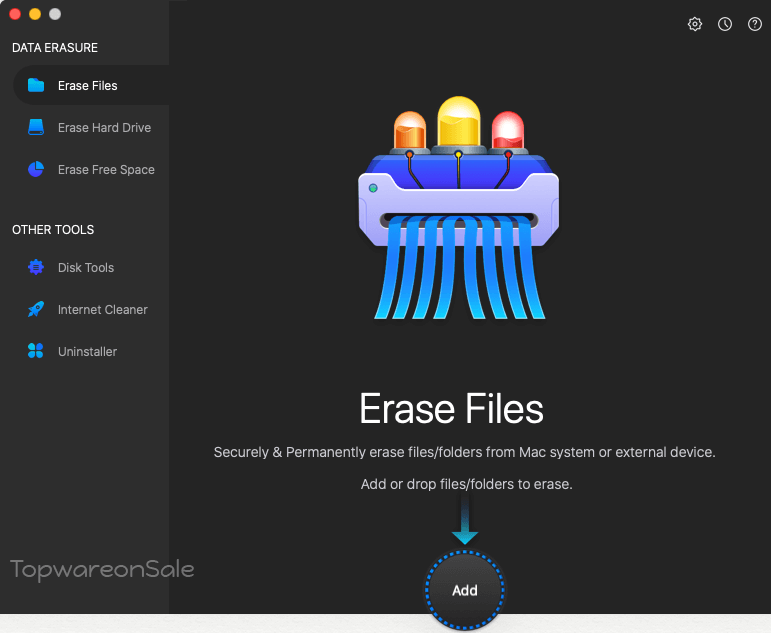
Task: Click 'Add or drop files/folders to erase' text
Action: [467, 484]
